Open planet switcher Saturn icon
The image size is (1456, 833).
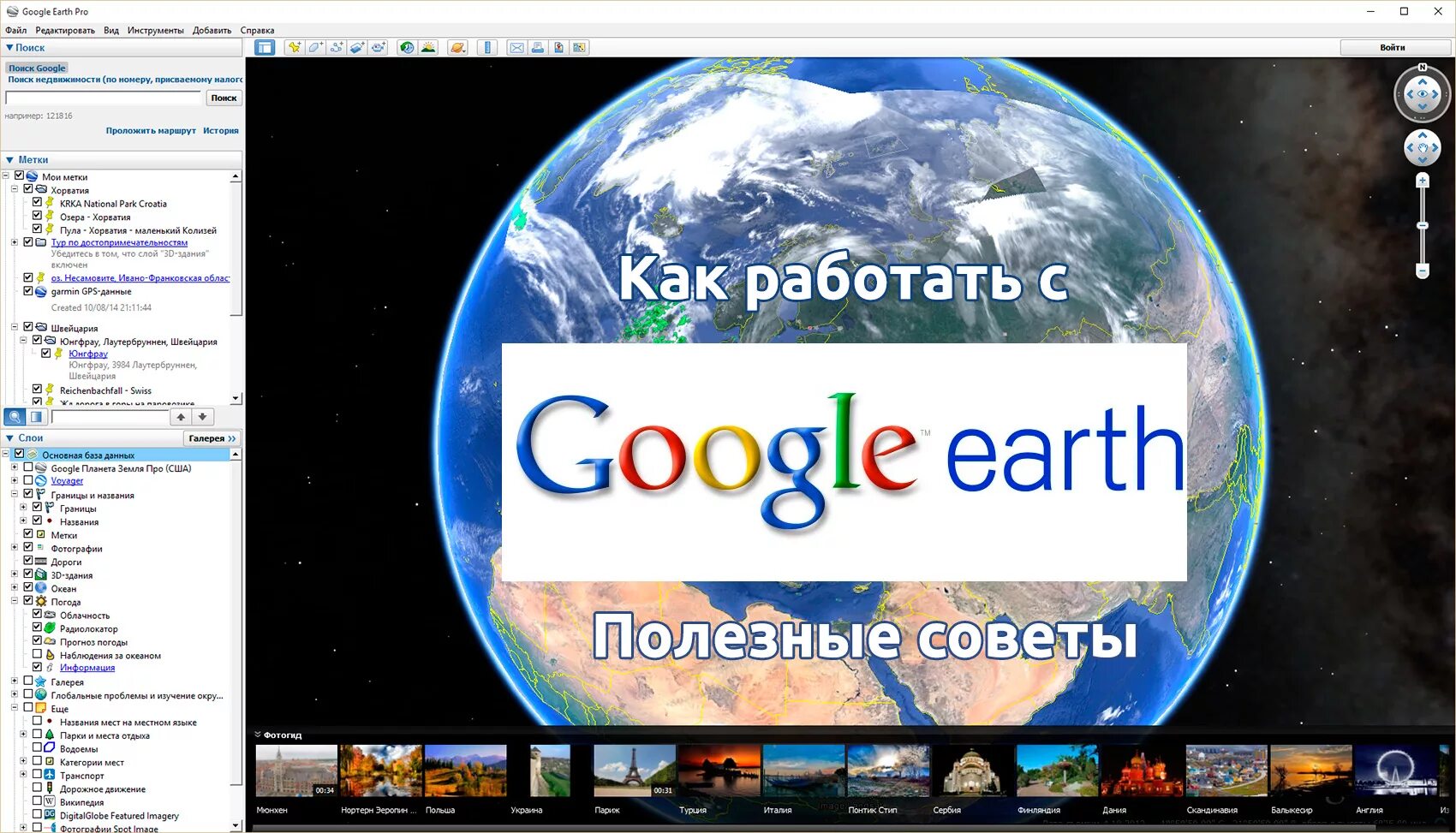(458, 48)
